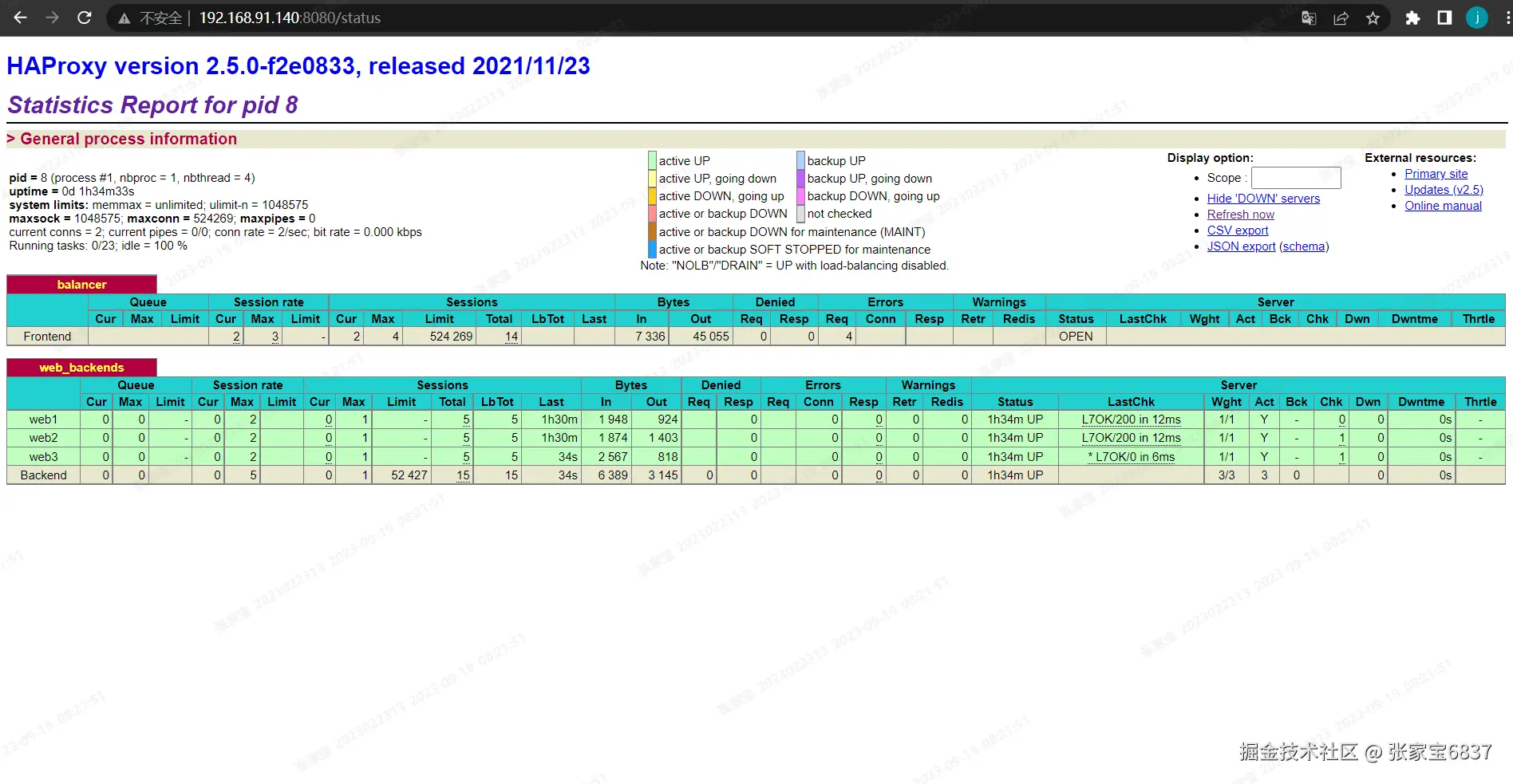Open the extensions puzzle icon

click(1412, 18)
